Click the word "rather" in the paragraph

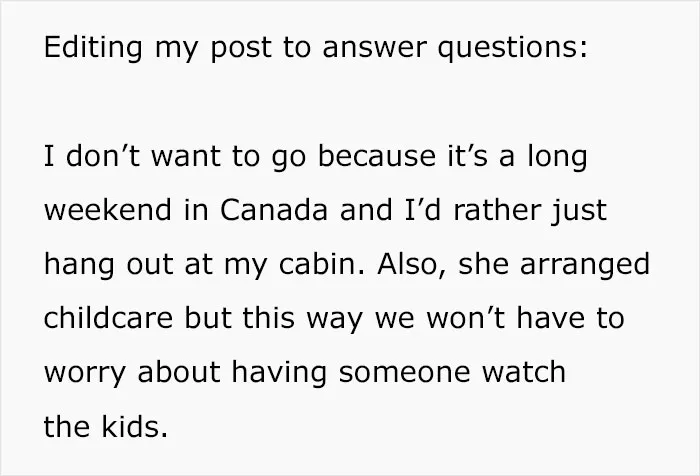[x=497, y=210]
